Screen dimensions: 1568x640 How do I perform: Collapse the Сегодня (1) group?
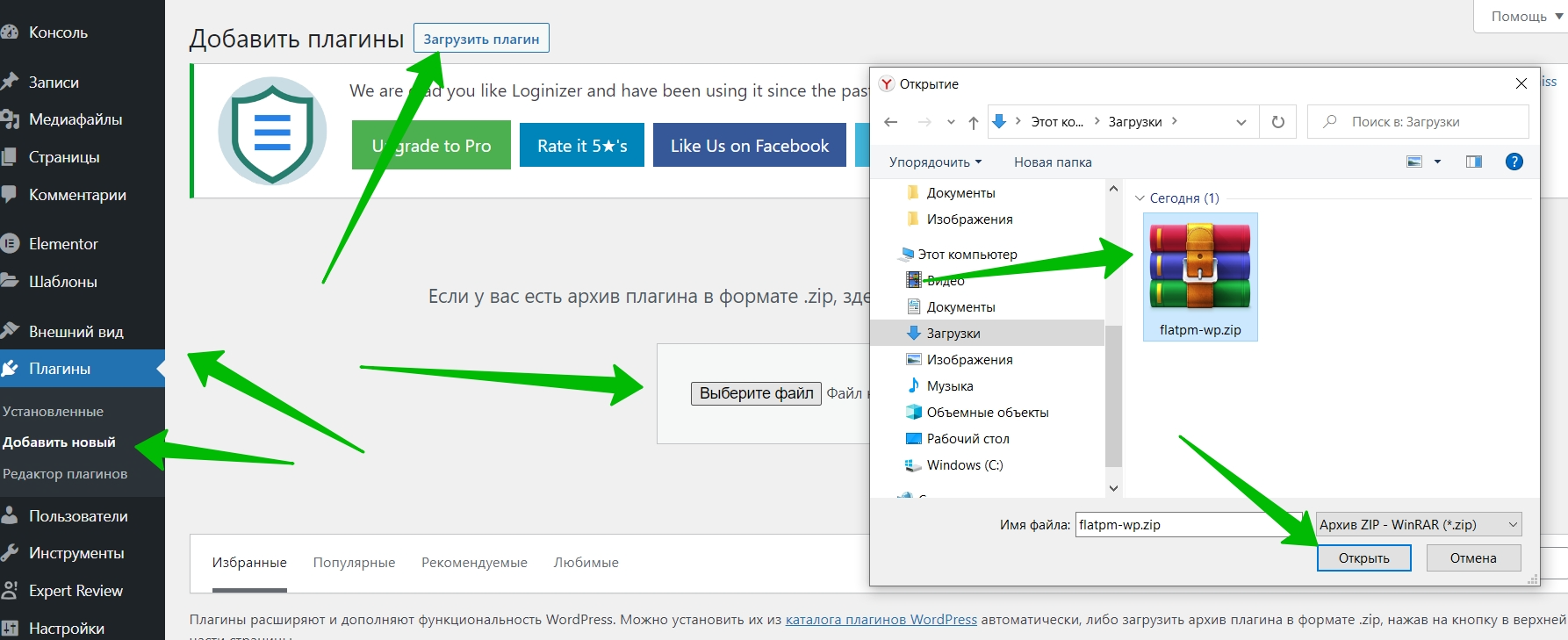click(1140, 198)
